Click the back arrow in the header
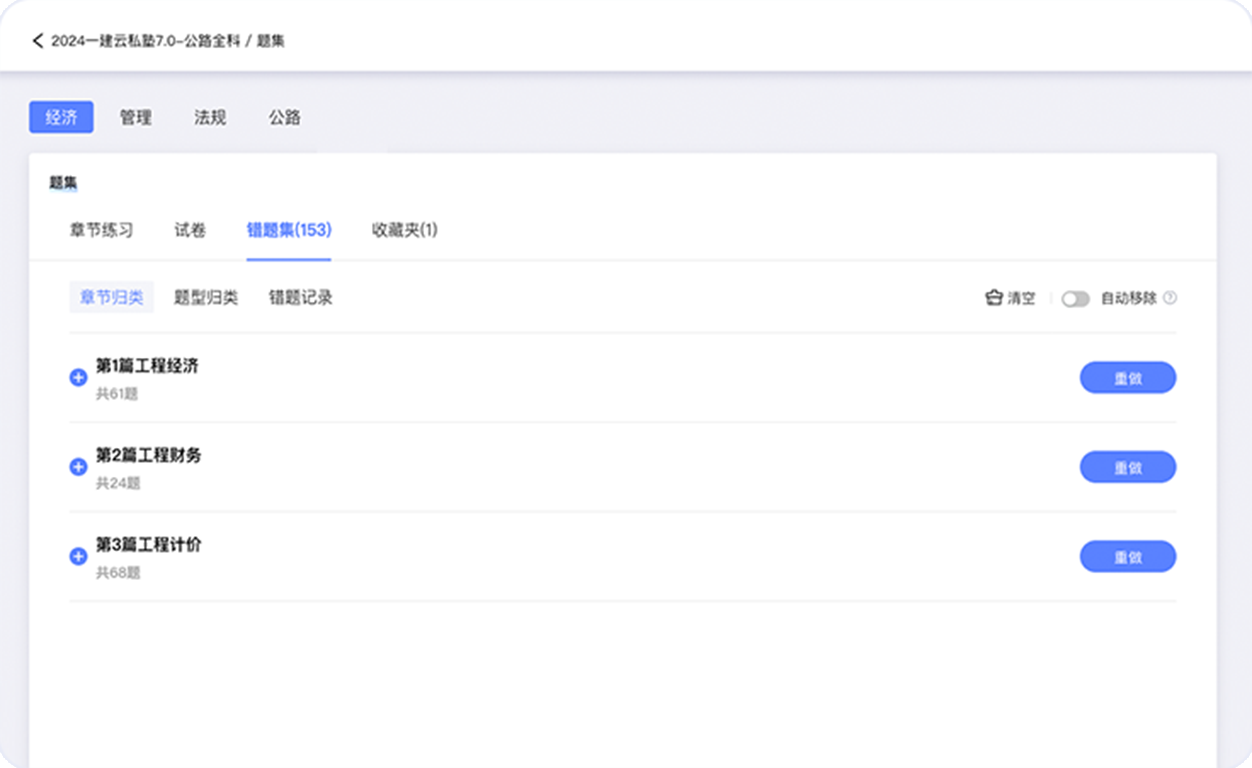The height and width of the screenshot is (768, 1252). (38, 41)
